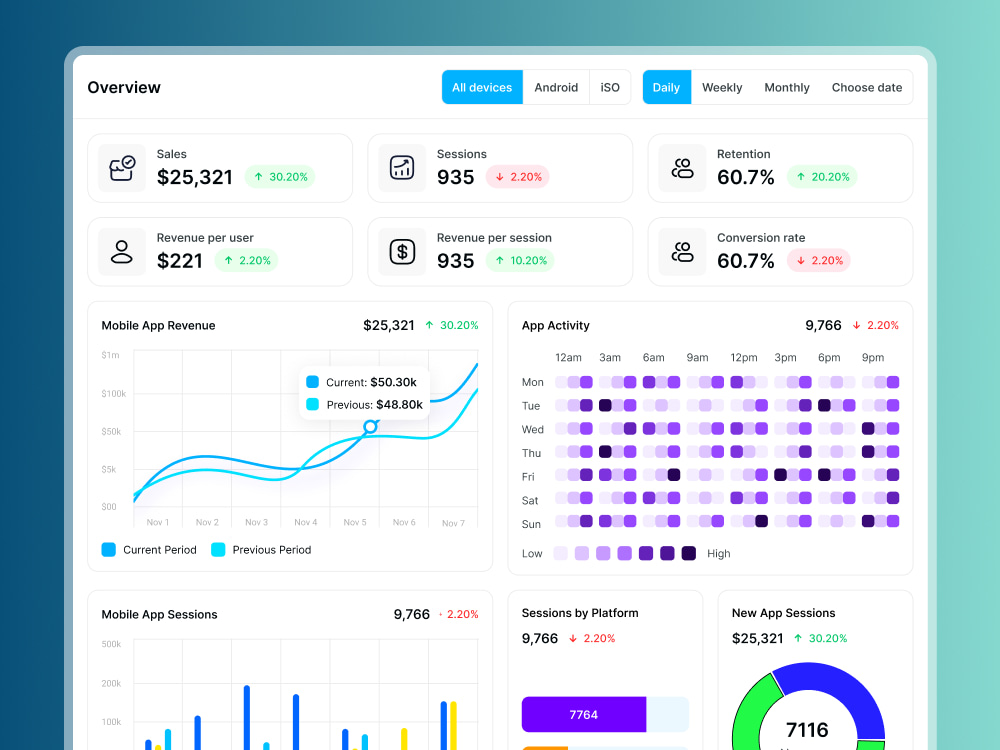Click the Sessions by Platform title
The width and height of the screenshot is (1000, 750).
[x=580, y=613]
